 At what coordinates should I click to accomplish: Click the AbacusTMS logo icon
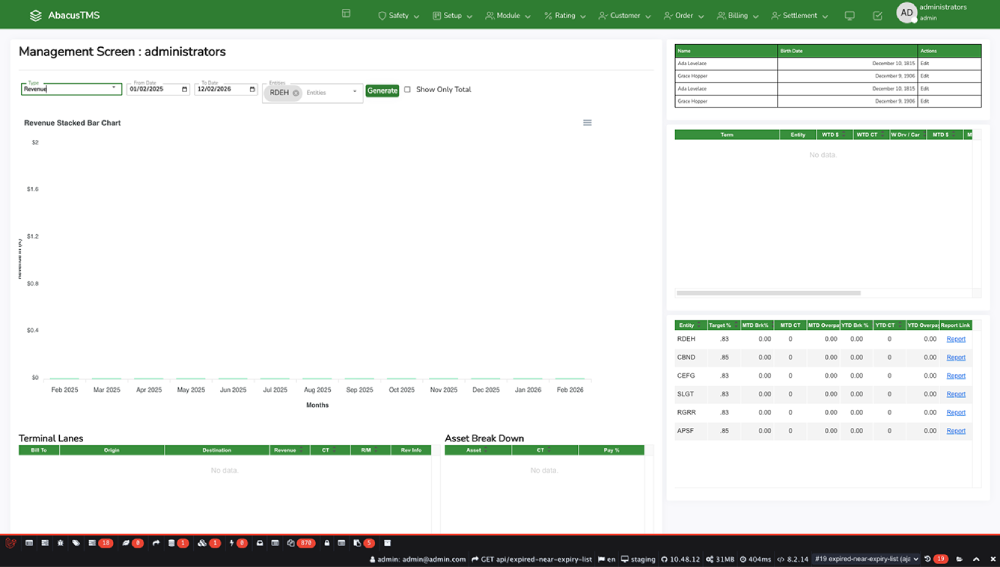point(36,15)
